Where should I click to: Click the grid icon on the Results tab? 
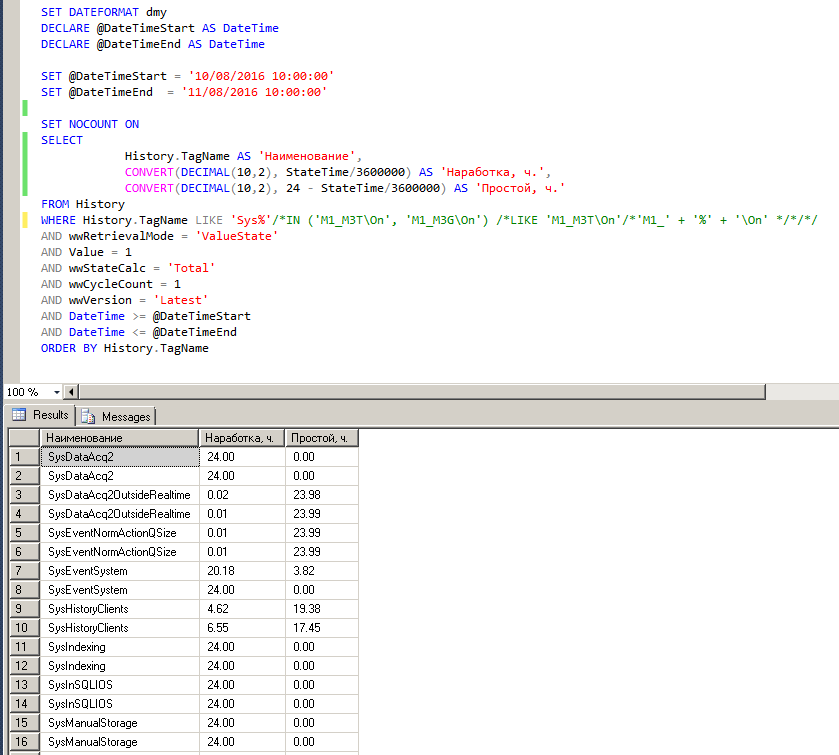pyautogui.click(x=18, y=415)
